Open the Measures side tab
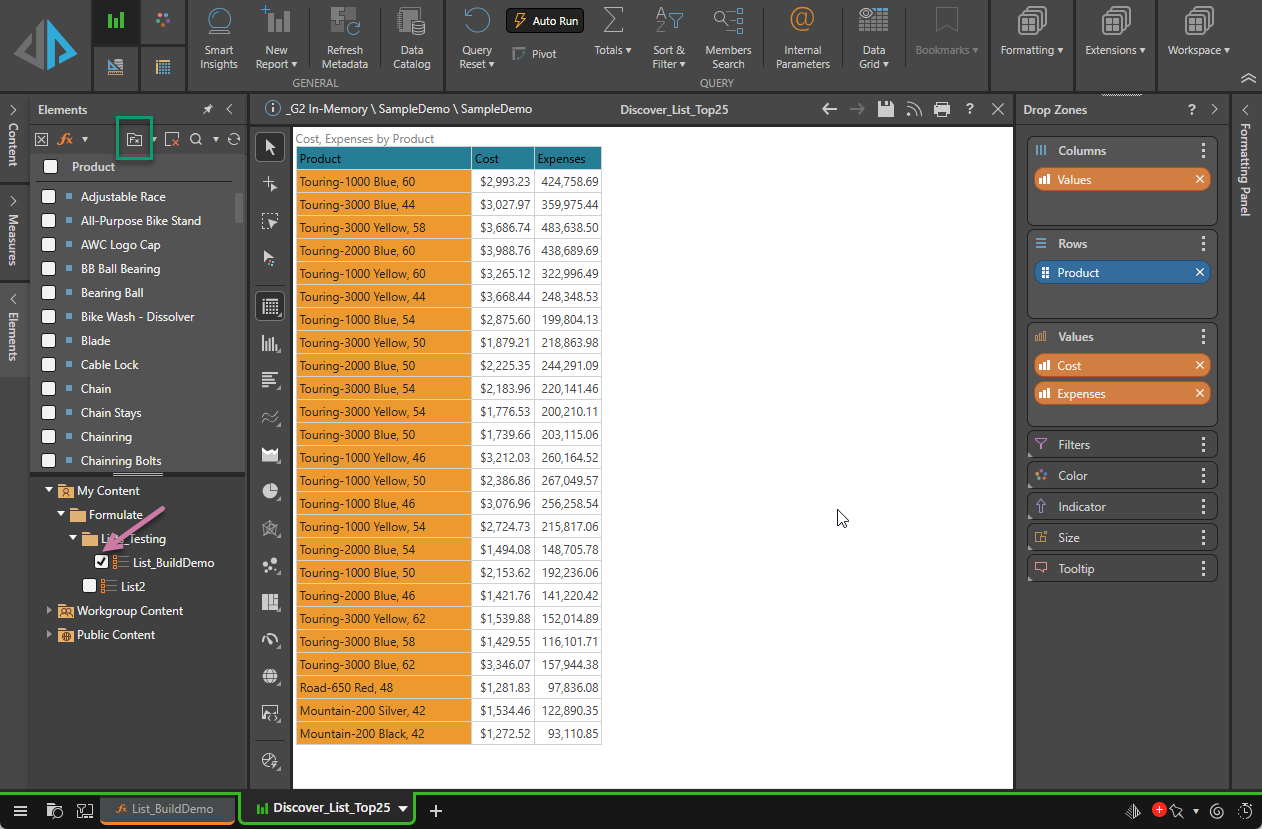Screen dimensions: 1262x829 (x=13, y=230)
